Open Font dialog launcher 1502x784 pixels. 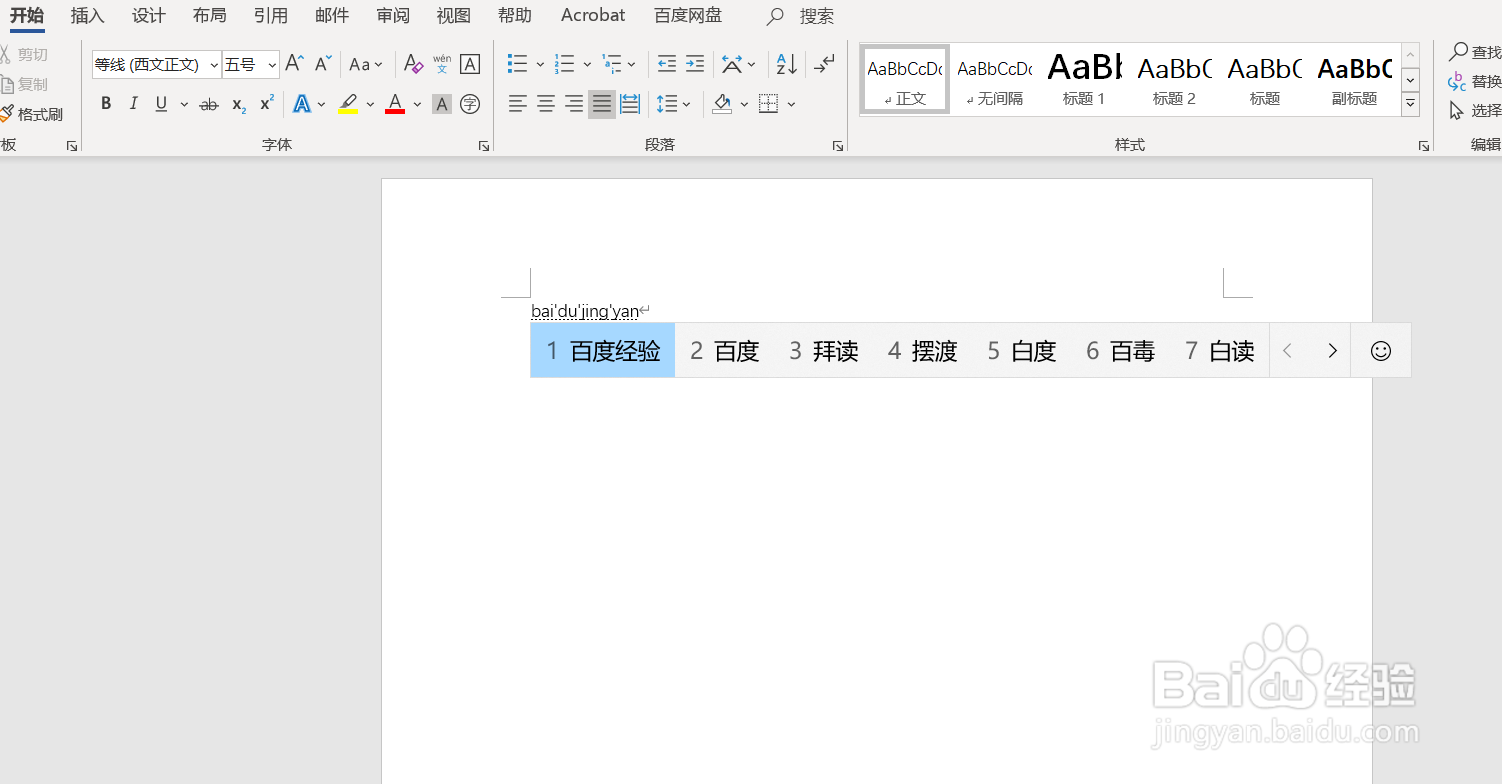pos(484,146)
